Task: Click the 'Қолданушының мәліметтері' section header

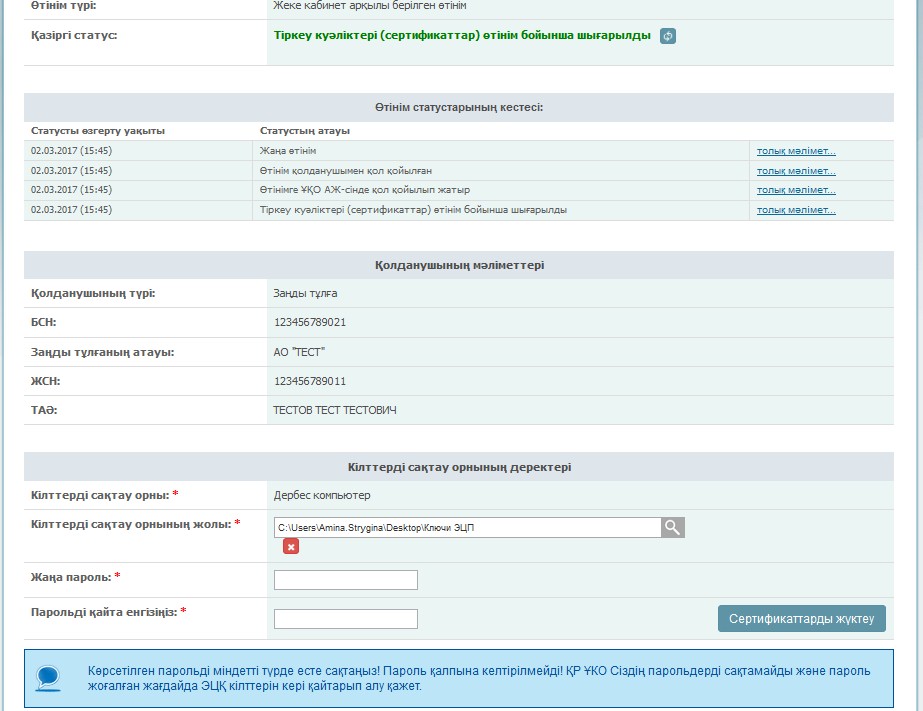Action: [459, 265]
